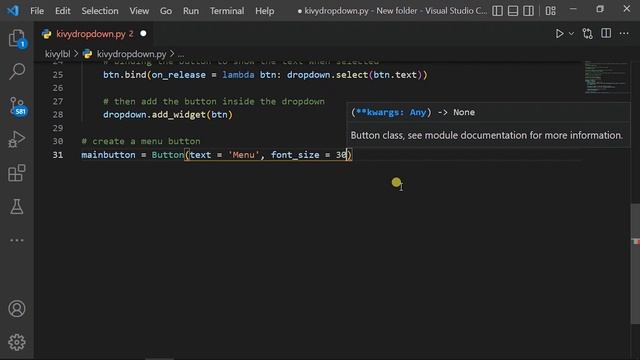640x360 pixels.
Task: Open changes with the source control compare icon
Action: point(588,33)
